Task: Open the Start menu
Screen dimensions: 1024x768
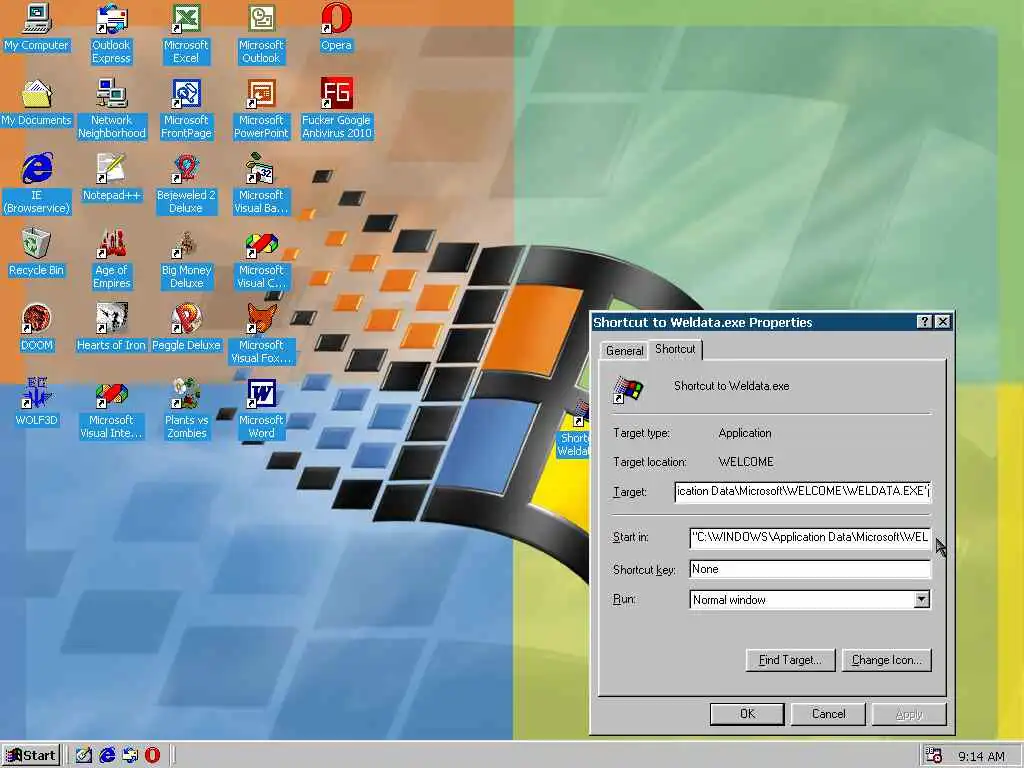Action: click(31, 755)
